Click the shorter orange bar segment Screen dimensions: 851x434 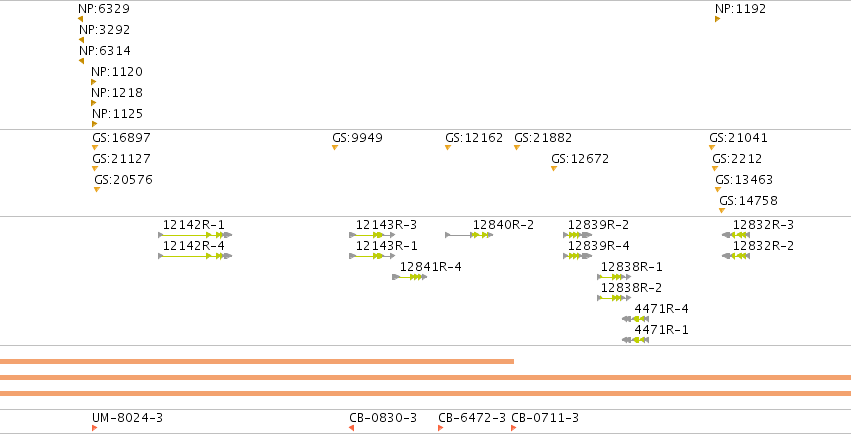click(x=257, y=361)
